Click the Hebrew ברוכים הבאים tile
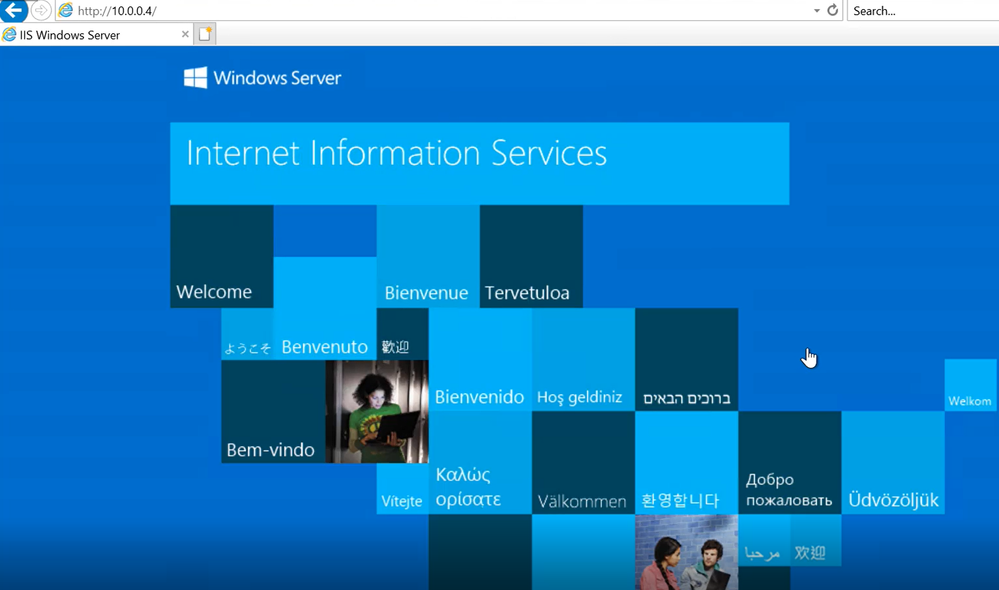This screenshot has width=999, height=590. [687, 360]
